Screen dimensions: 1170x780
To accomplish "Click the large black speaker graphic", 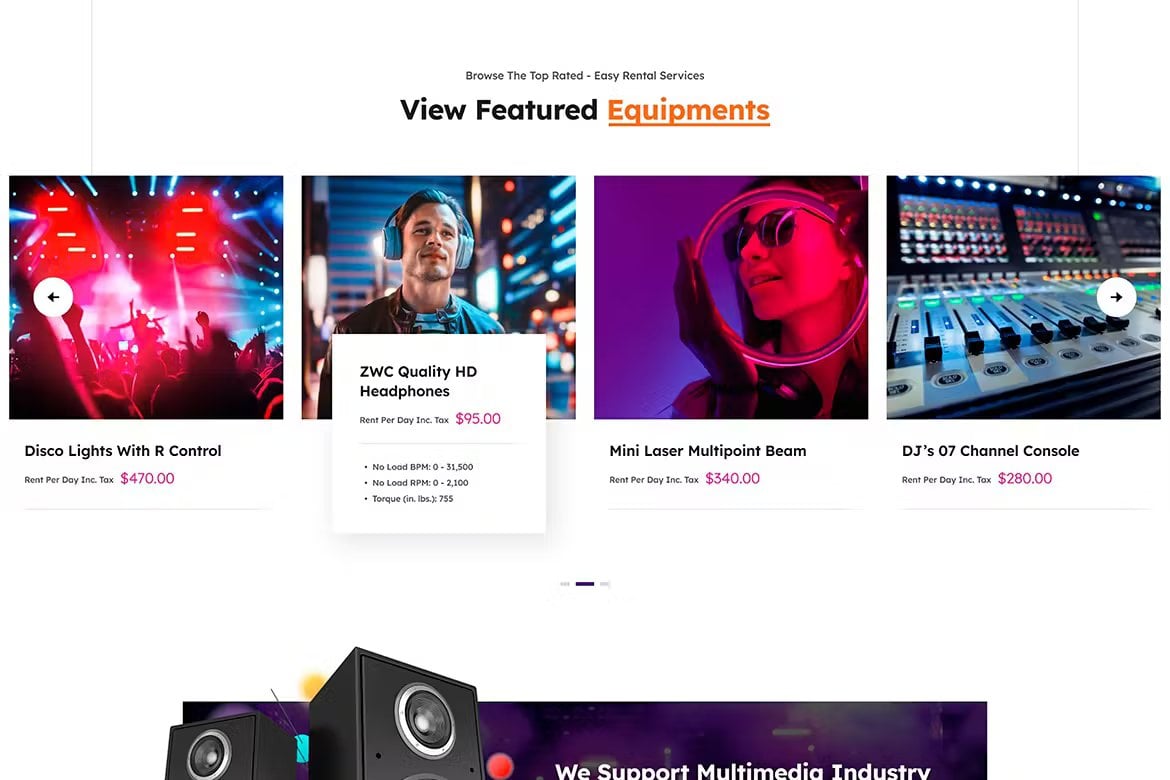I will (394, 715).
